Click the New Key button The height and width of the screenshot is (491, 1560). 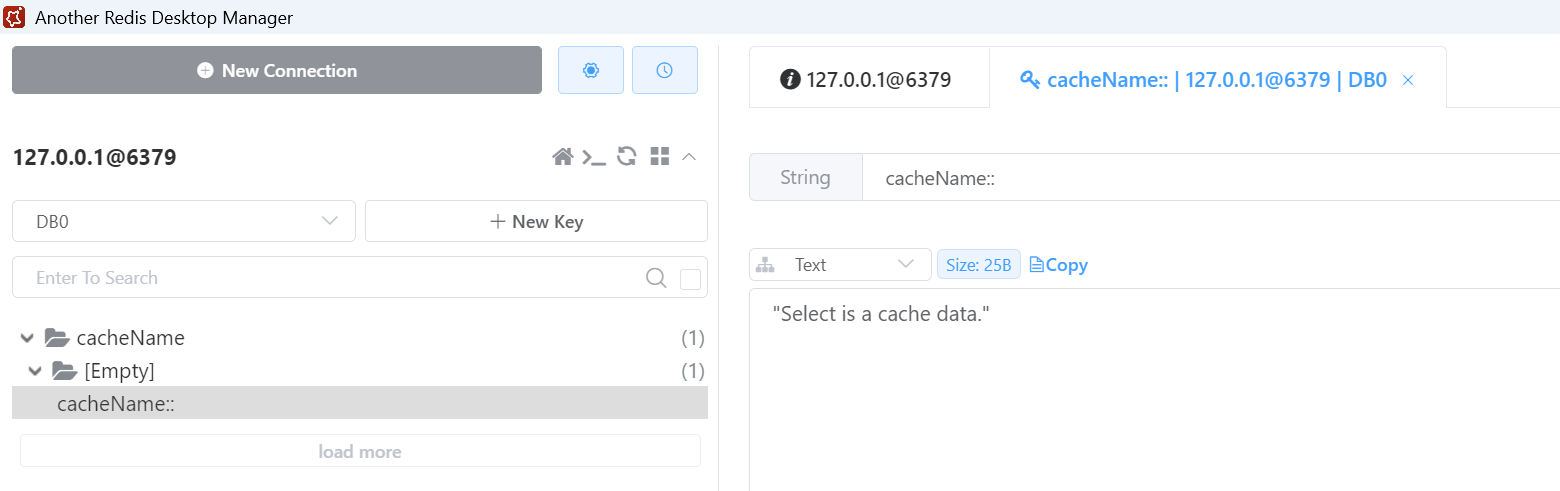[x=536, y=221]
